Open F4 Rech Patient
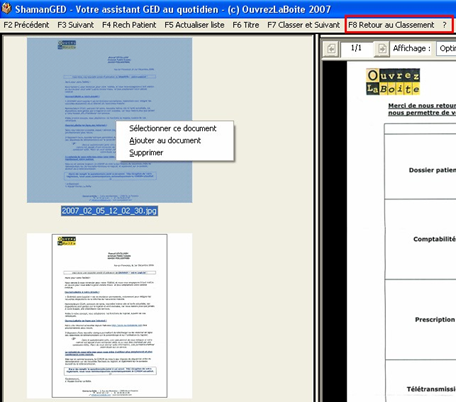Screen dimensions: 456x402 tap(129, 25)
